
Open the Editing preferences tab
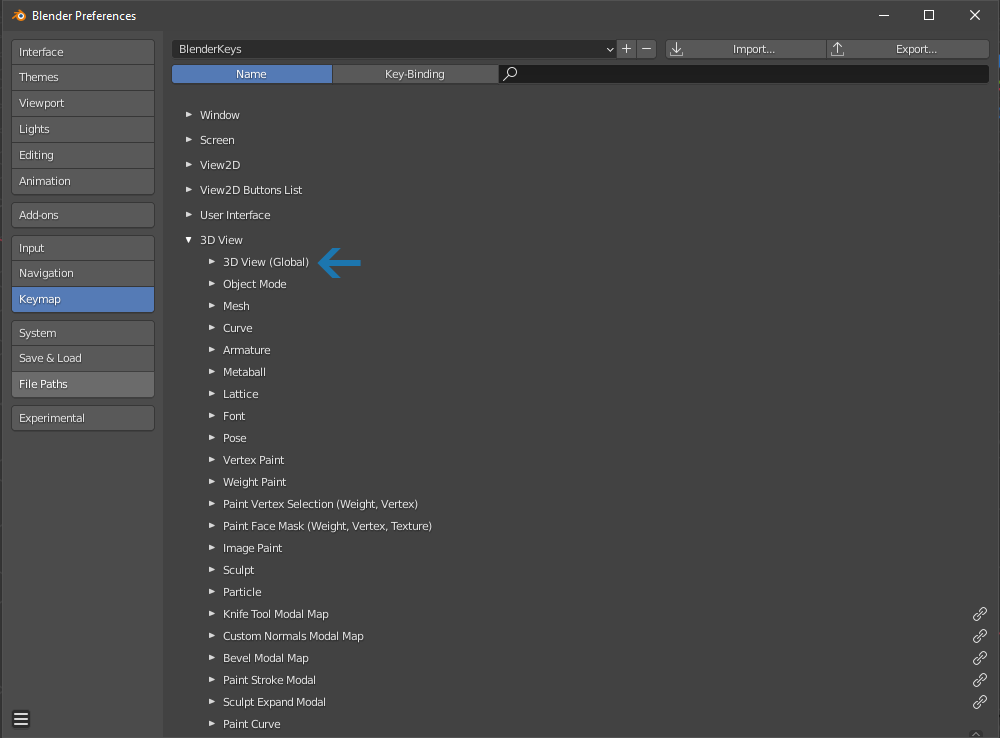(83, 156)
